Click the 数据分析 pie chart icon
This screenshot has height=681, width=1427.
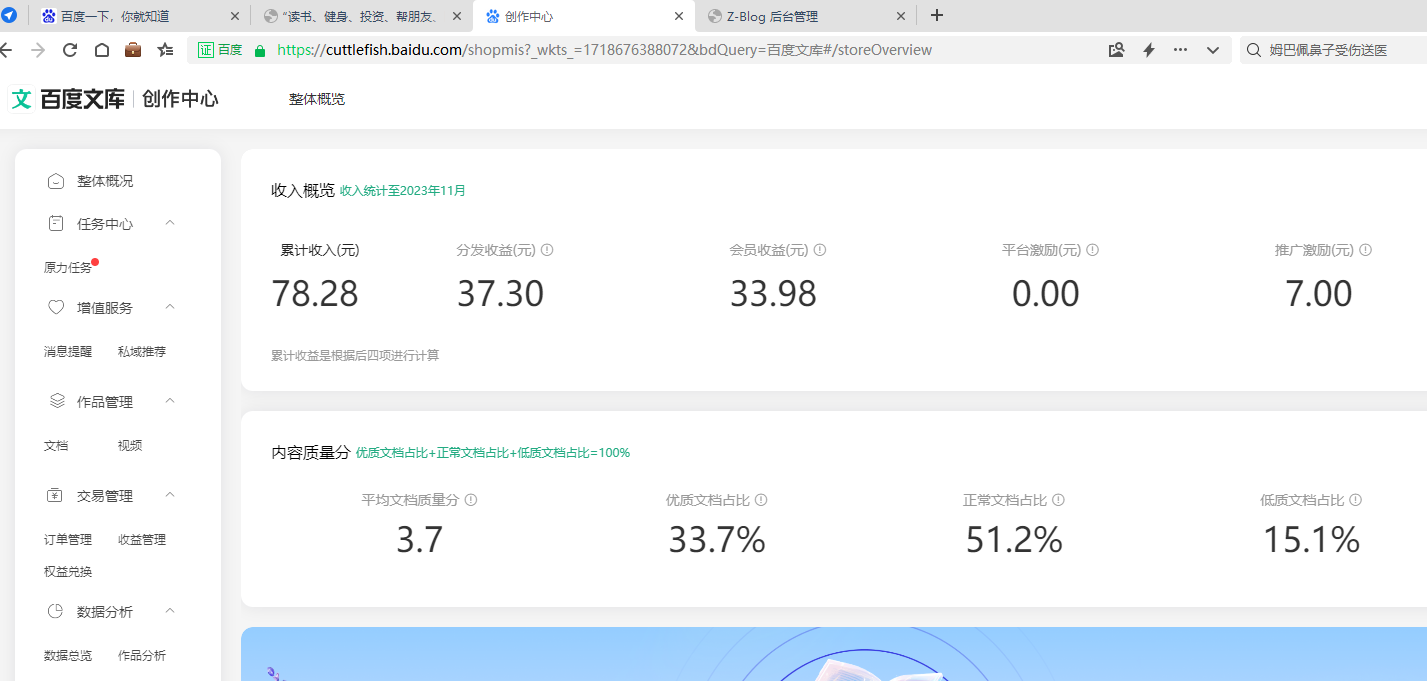[56, 611]
